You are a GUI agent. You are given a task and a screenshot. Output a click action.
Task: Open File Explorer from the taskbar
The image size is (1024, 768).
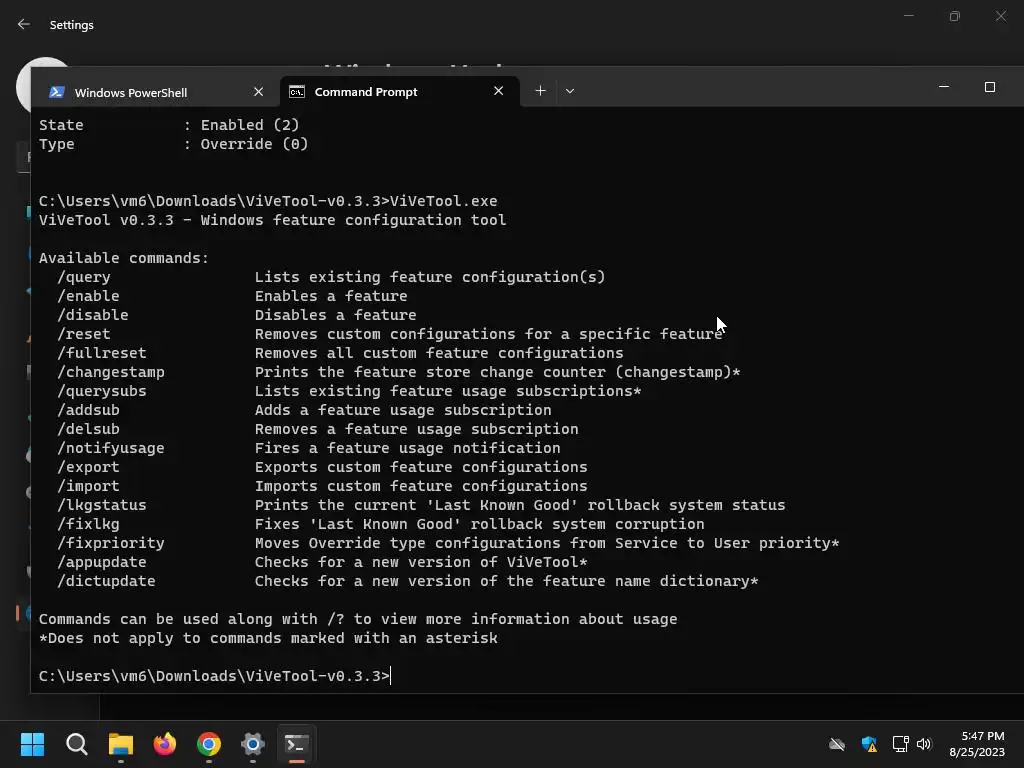[x=121, y=744]
